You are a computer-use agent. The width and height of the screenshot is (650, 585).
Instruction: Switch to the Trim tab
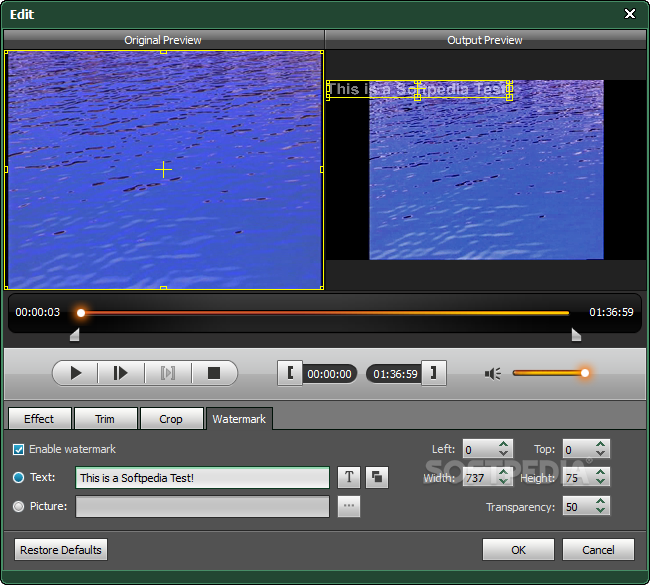click(x=105, y=419)
